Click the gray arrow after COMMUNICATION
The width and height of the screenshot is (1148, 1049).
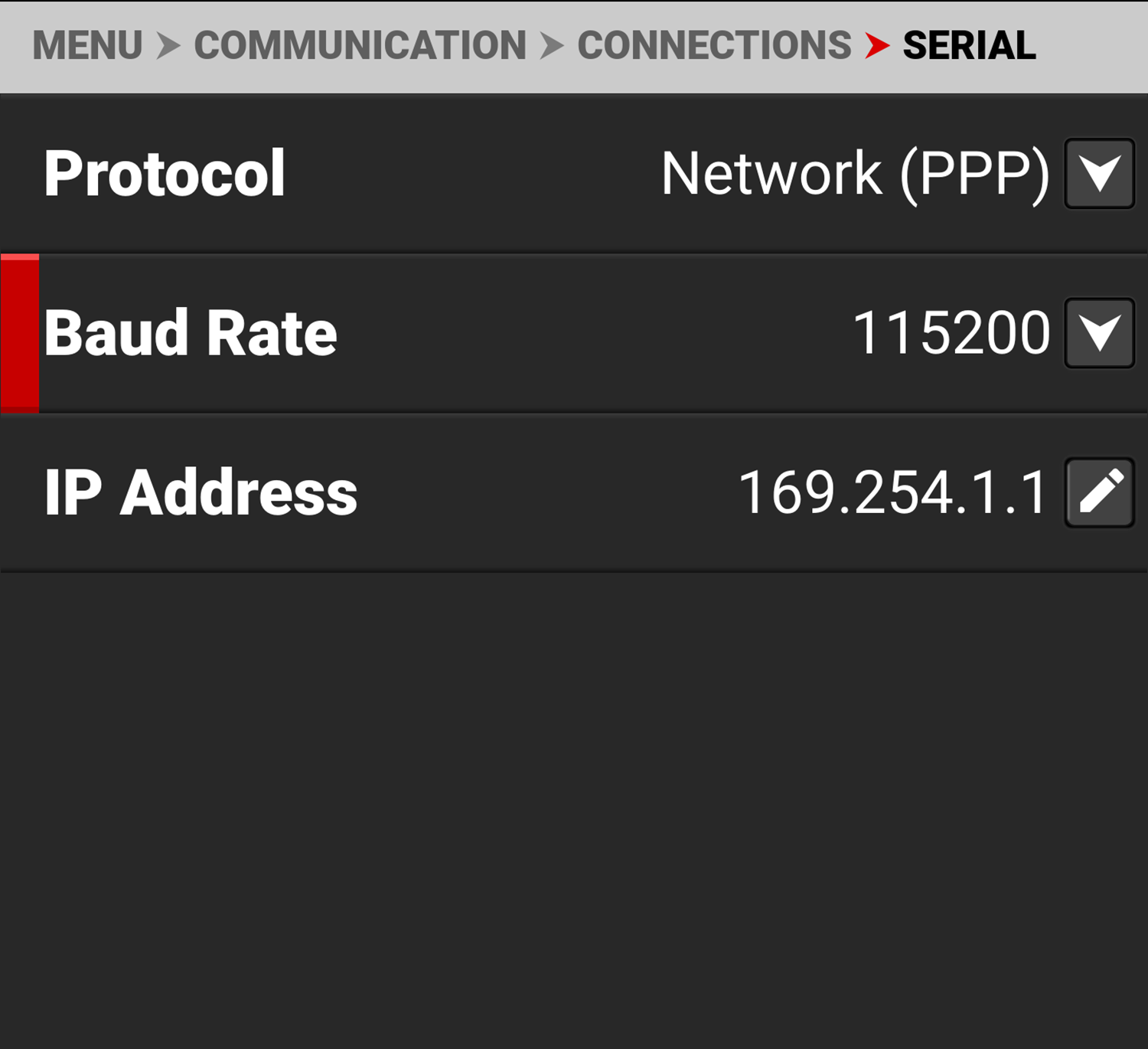[551, 46]
